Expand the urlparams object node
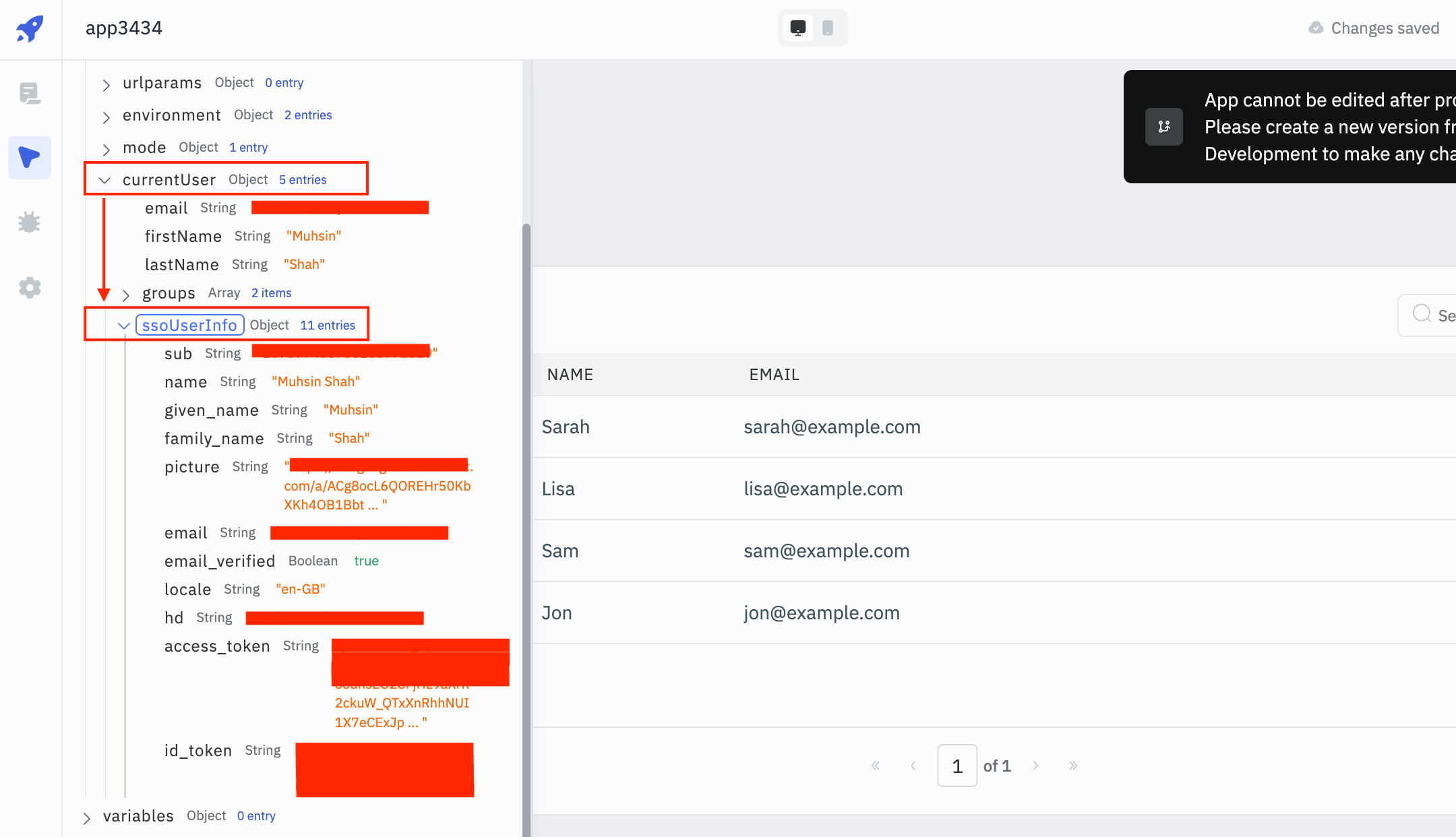This screenshot has width=1456, height=837. pyautogui.click(x=106, y=84)
